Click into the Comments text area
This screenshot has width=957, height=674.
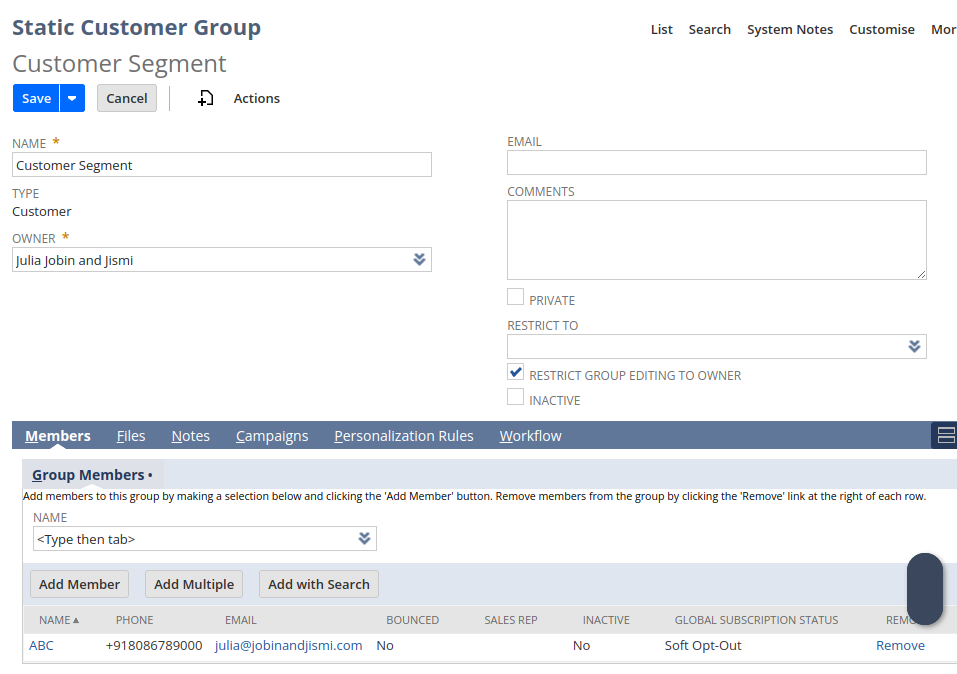[x=716, y=240]
